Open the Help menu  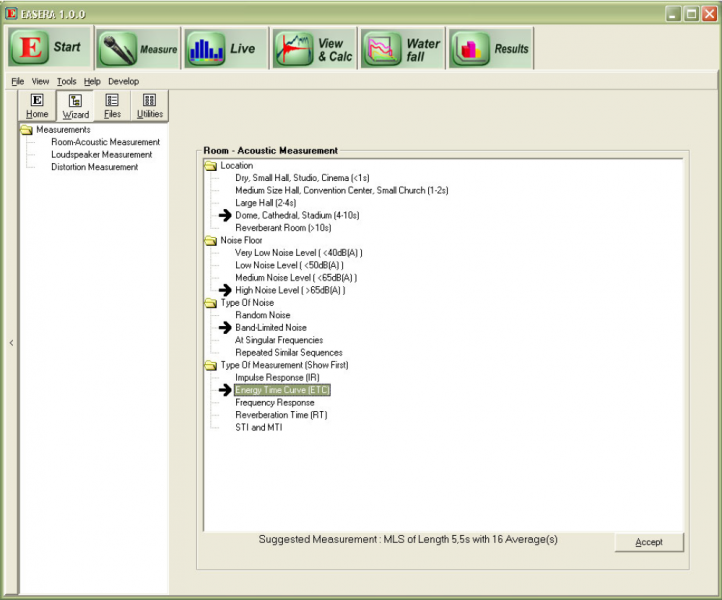[92, 82]
